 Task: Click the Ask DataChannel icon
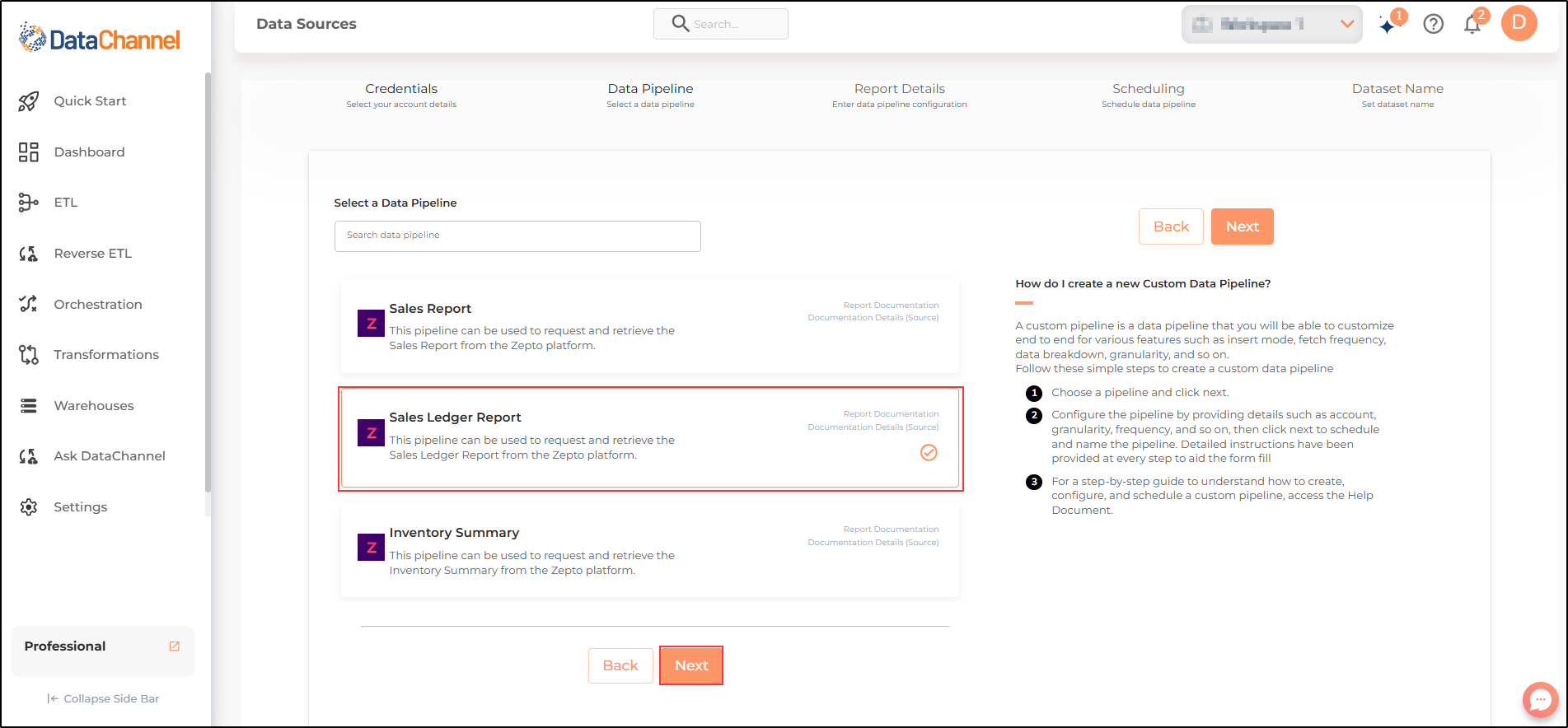[29, 456]
